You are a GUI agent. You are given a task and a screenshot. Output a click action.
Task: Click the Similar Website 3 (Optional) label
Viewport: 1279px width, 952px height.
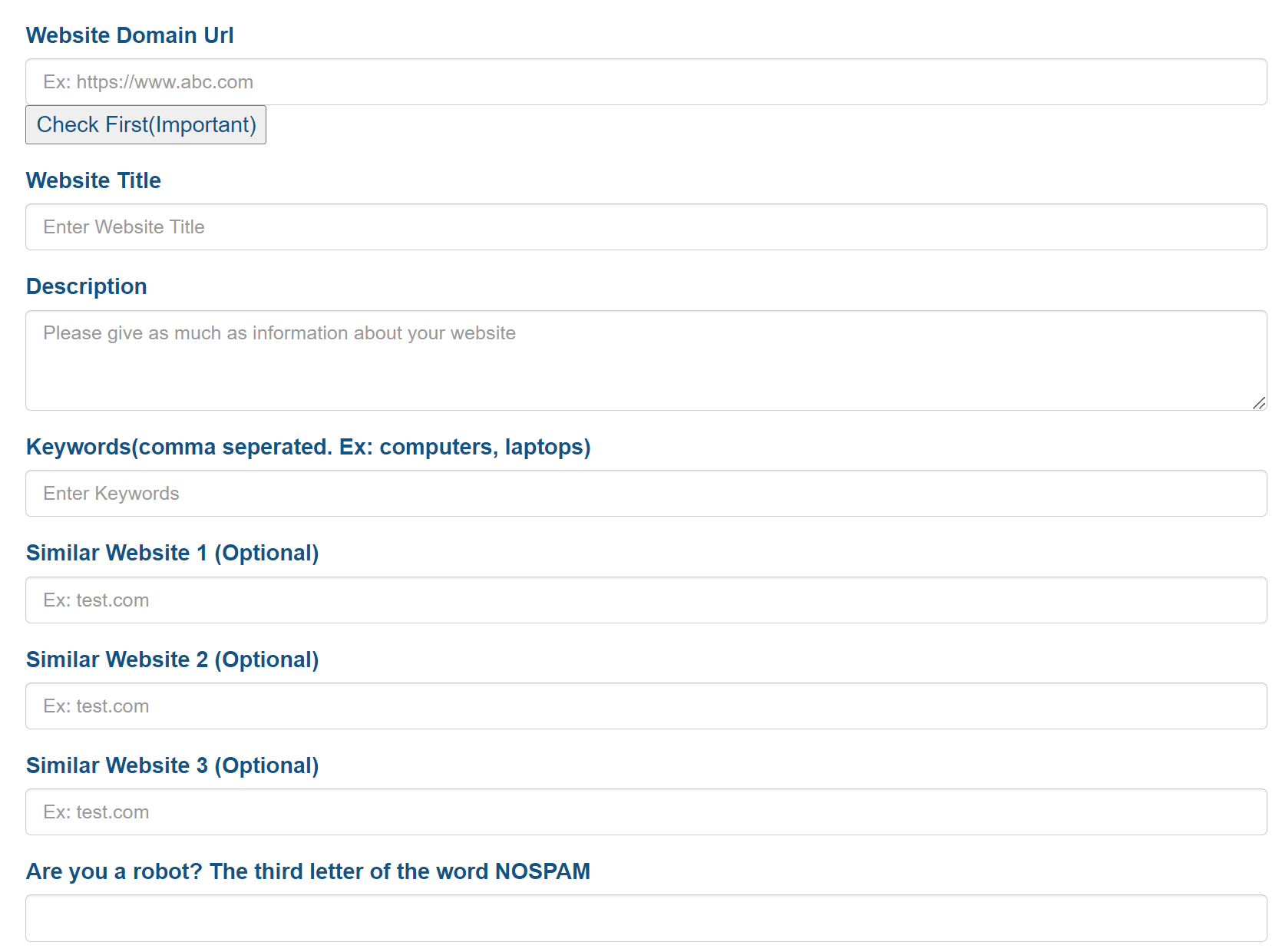tap(173, 765)
